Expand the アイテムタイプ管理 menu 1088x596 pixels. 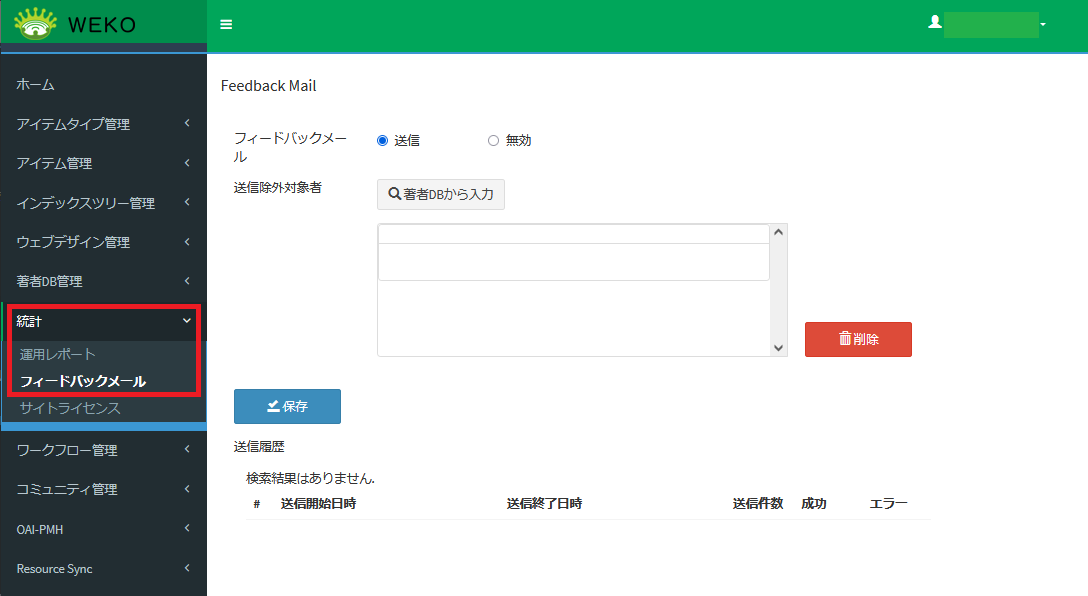103,124
